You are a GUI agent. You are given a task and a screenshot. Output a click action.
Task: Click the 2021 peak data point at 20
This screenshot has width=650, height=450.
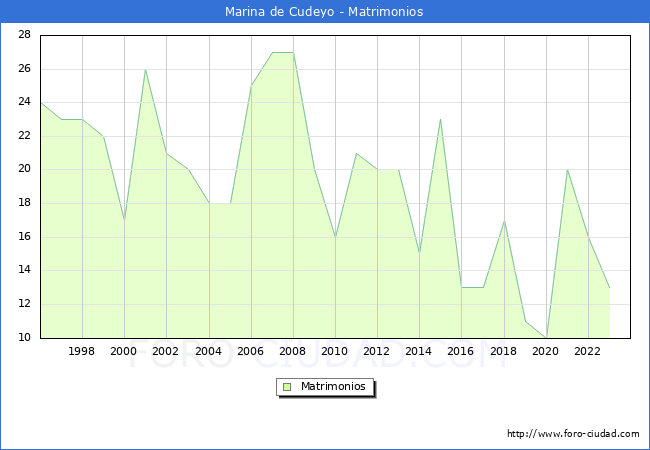coord(567,170)
